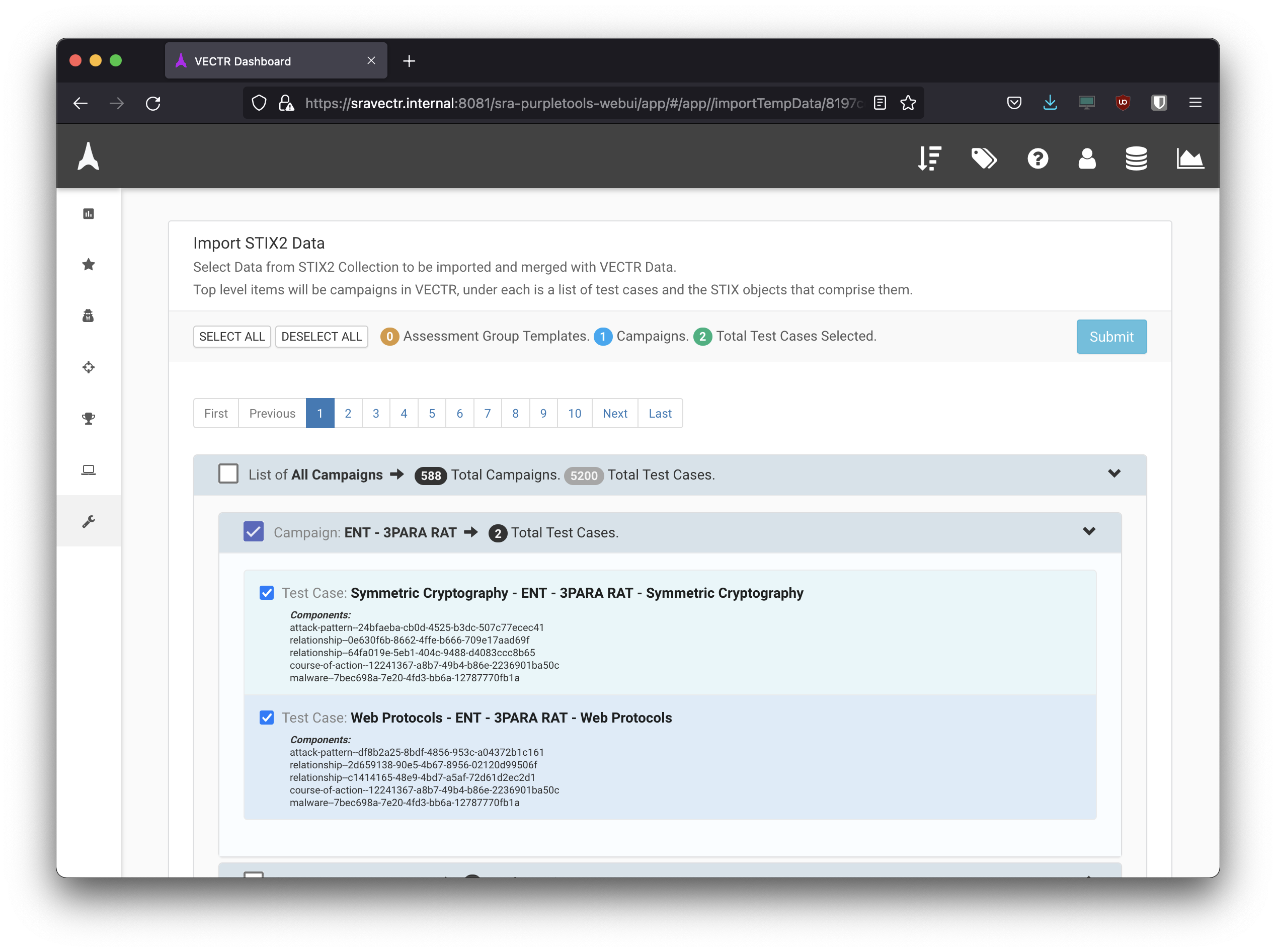Screen dimensions: 1276x952
Task: Select current page 1 in pagination
Action: (320, 413)
